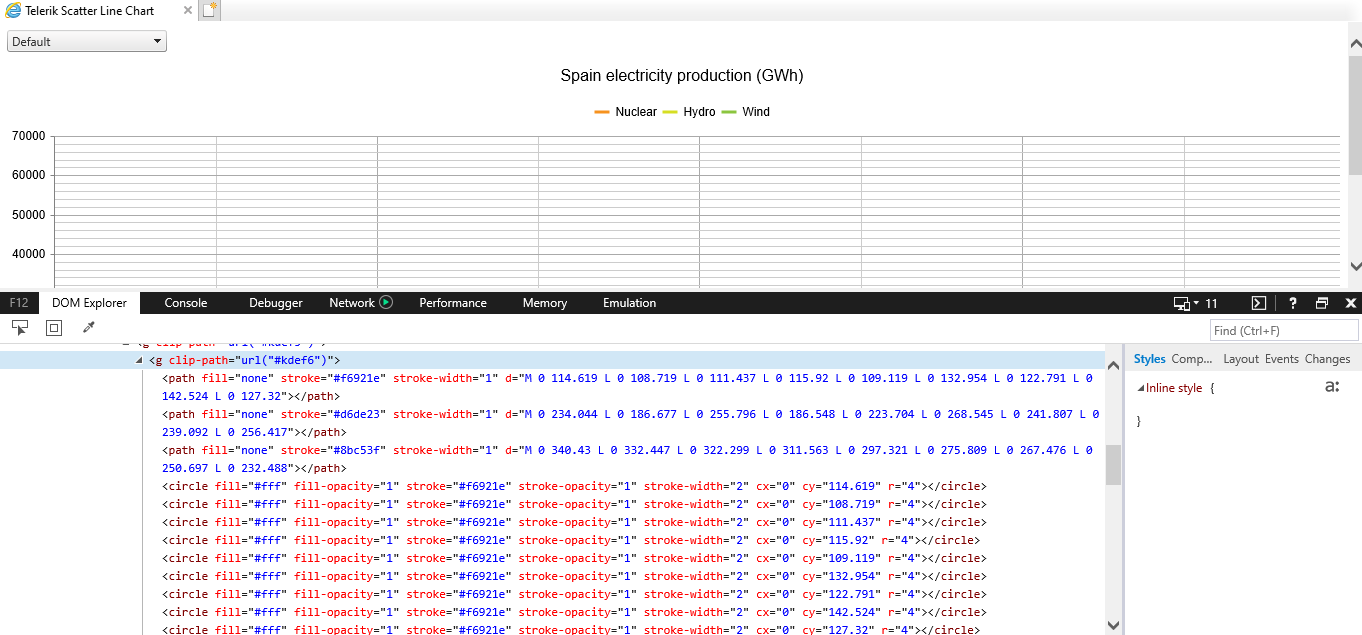Collapse the Inline style rule
The width and height of the screenshot is (1362, 635).
coord(1141,388)
